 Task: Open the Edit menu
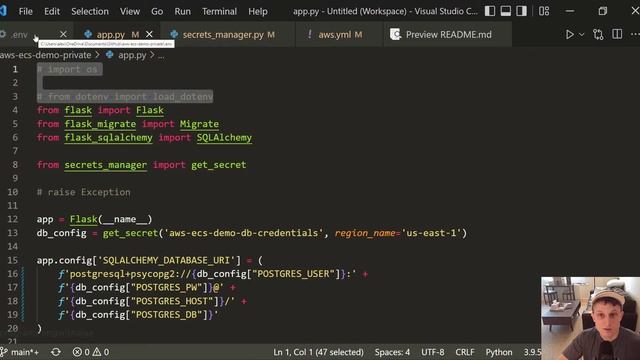coord(52,11)
